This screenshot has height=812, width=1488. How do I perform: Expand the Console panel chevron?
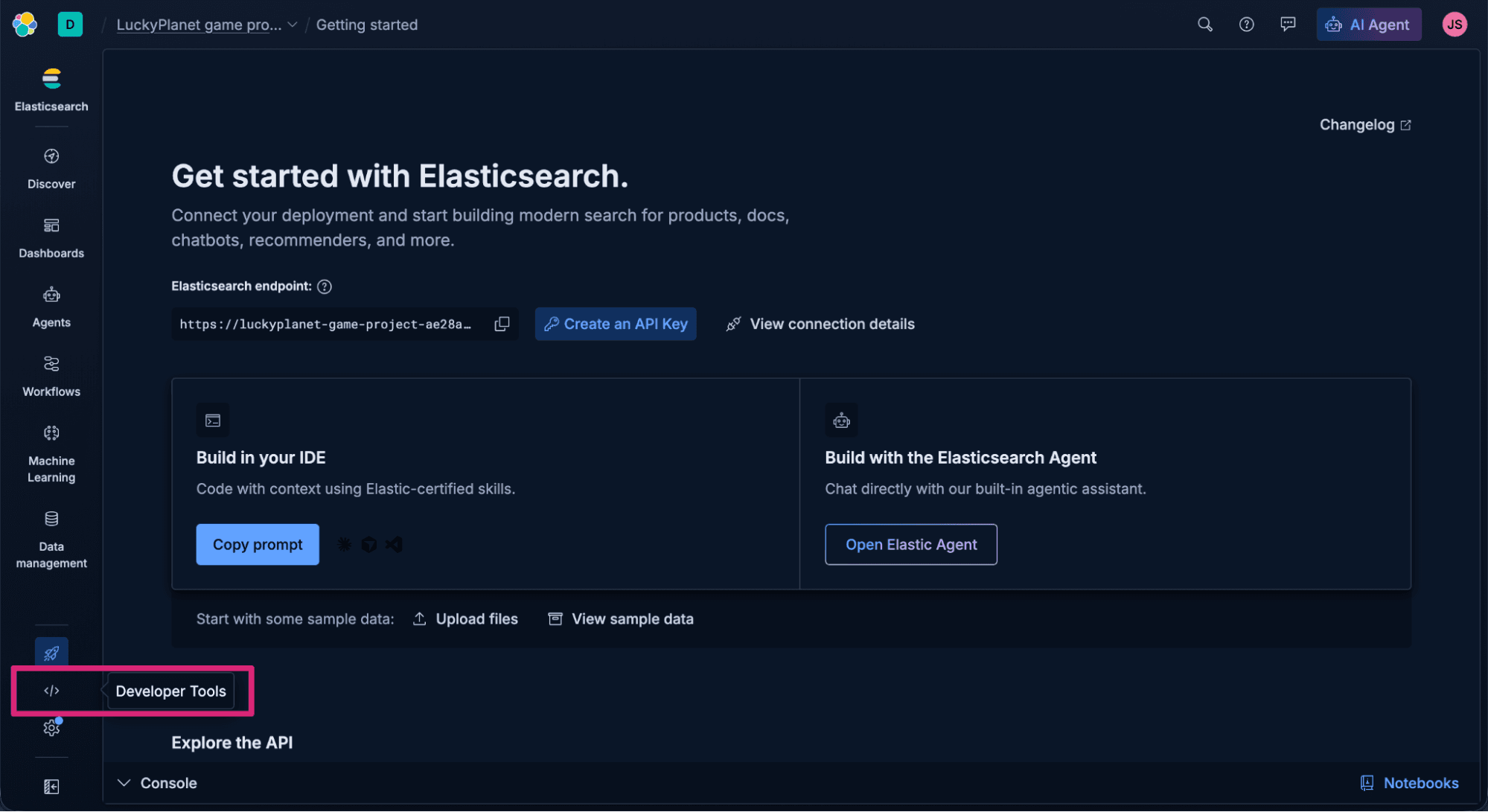point(124,783)
